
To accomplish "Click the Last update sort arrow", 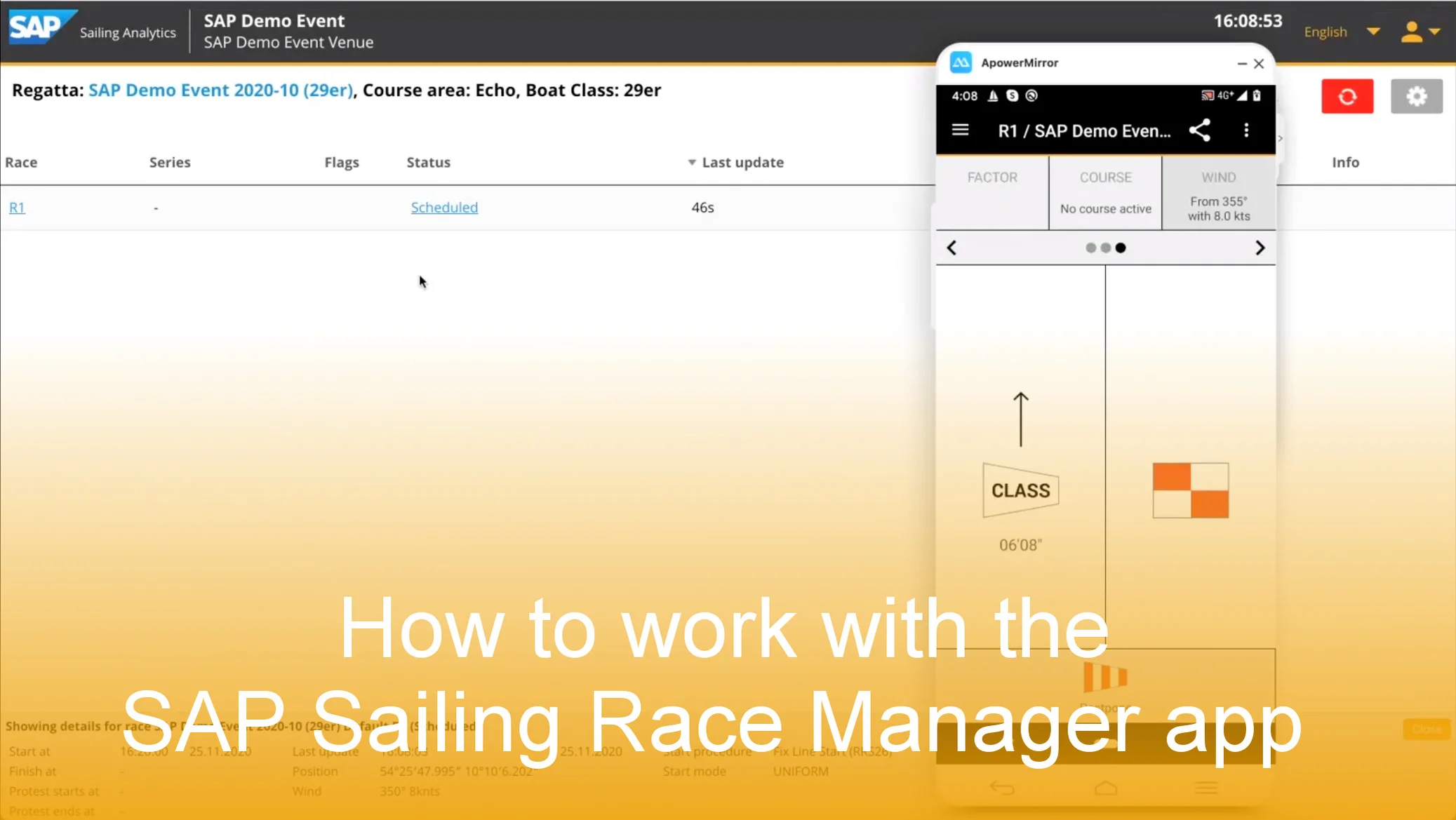I will 690,161.
